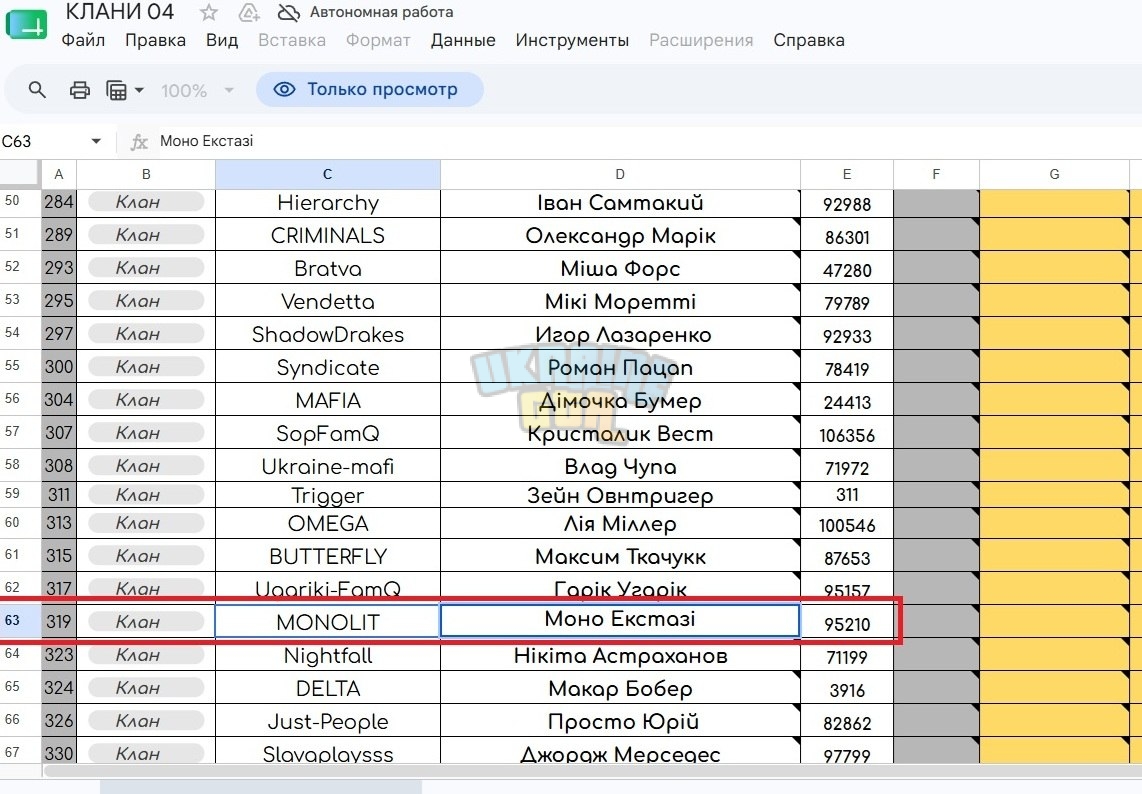This screenshot has height=794, width=1142.
Task: Open the Данные menu
Action: 463,40
